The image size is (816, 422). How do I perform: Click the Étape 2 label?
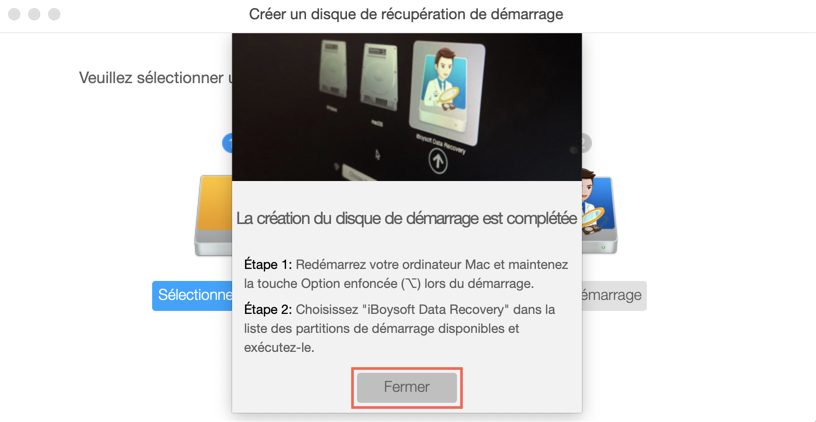click(268, 310)
